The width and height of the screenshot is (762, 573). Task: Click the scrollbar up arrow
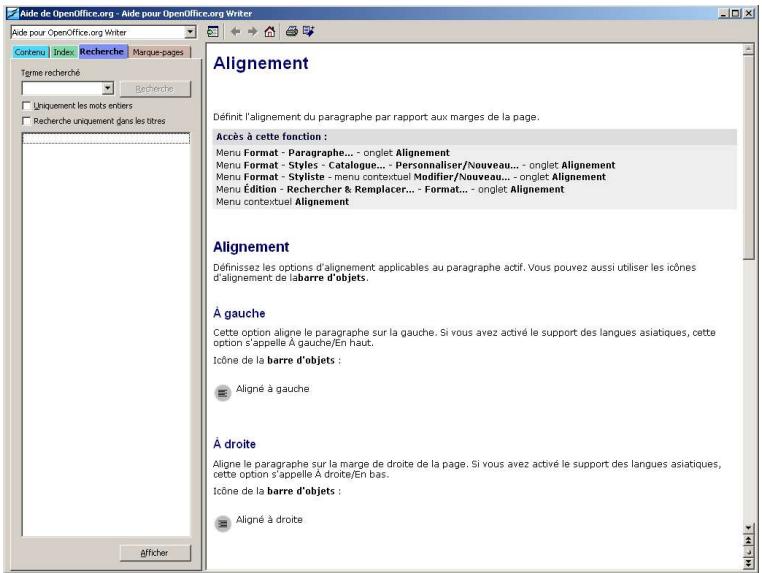[748, 49]
